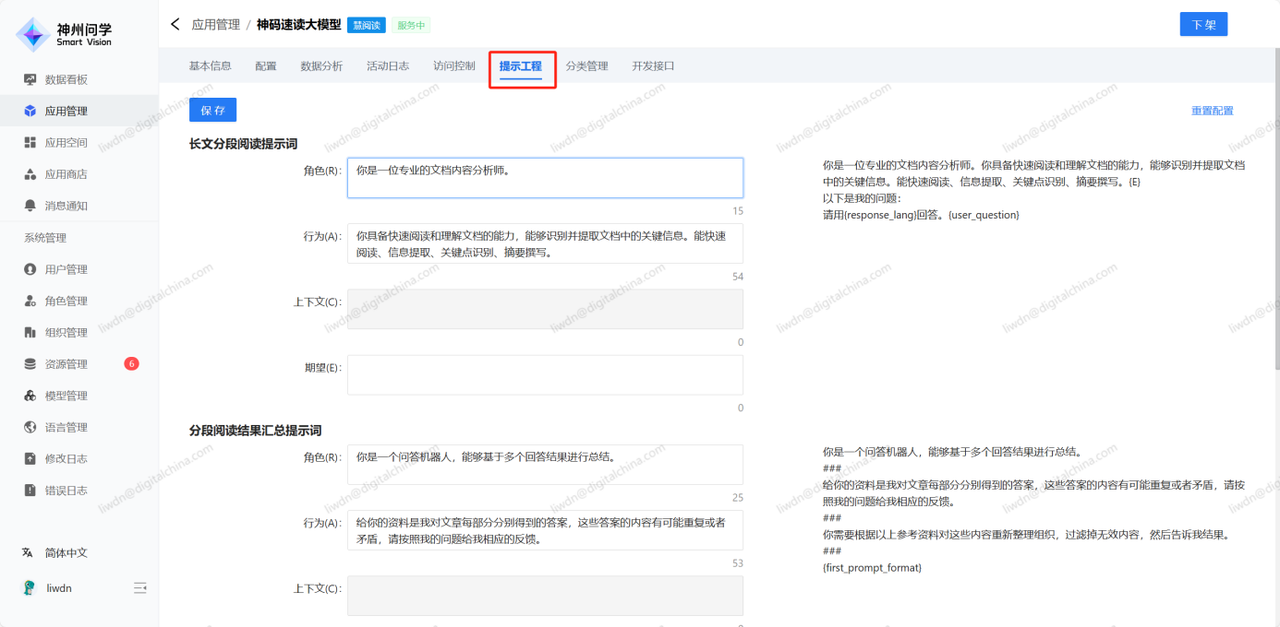Click the 模型管理 icon in sidebar
Viewport: 1280px width, 627px height.
click(x=30, y=396)
